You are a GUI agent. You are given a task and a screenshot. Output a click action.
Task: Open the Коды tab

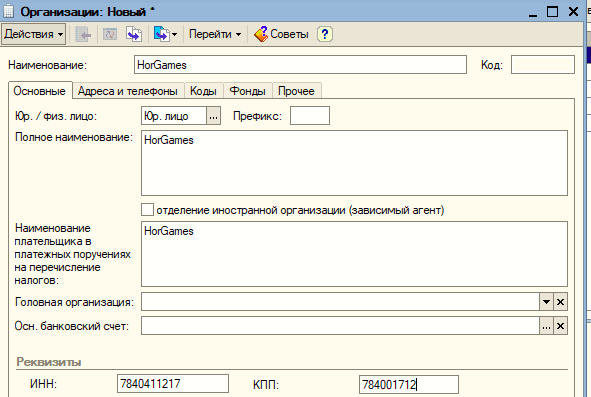pos(203,91)
